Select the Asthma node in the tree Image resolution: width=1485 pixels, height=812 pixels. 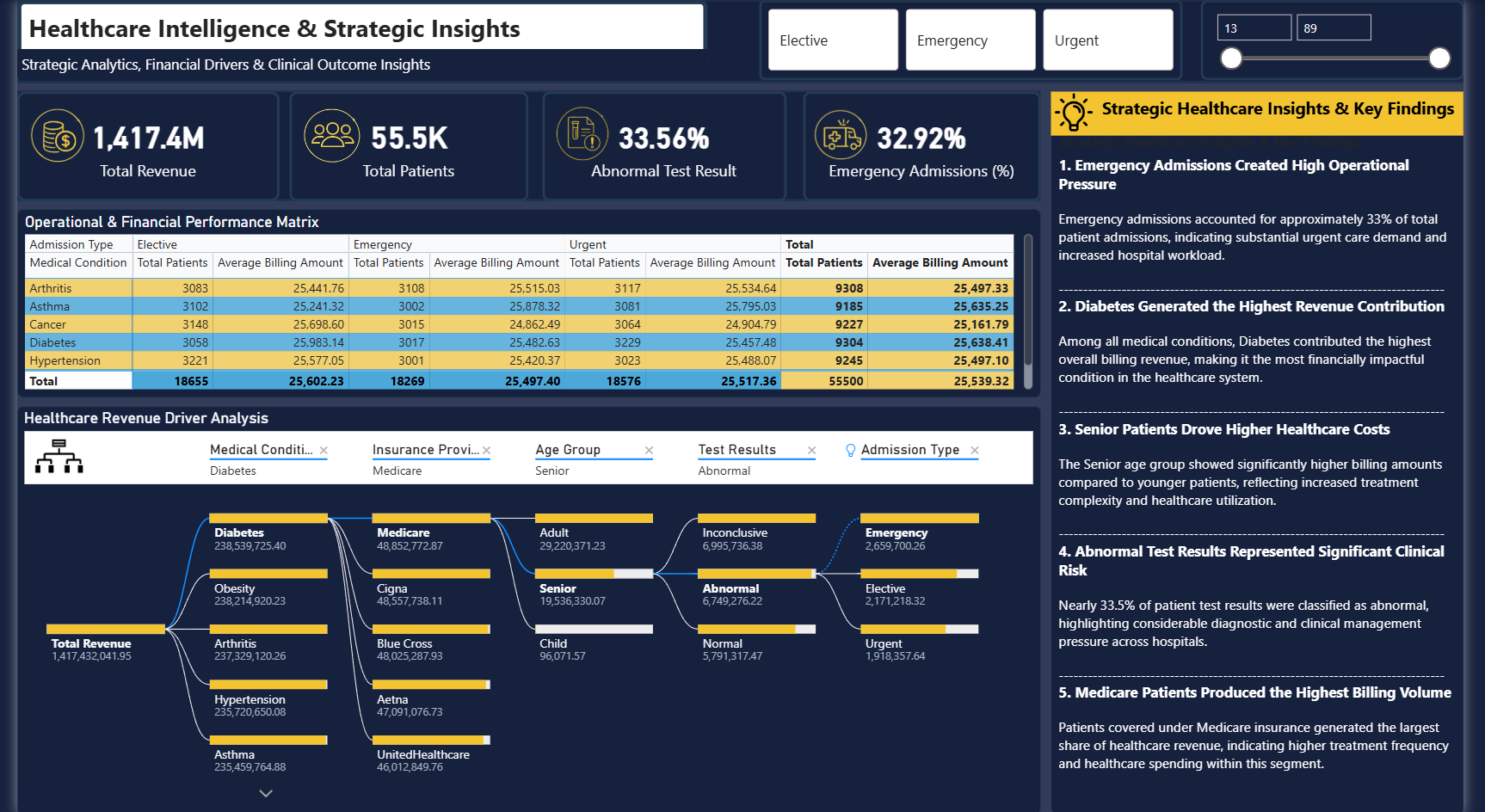pos(268,754)
